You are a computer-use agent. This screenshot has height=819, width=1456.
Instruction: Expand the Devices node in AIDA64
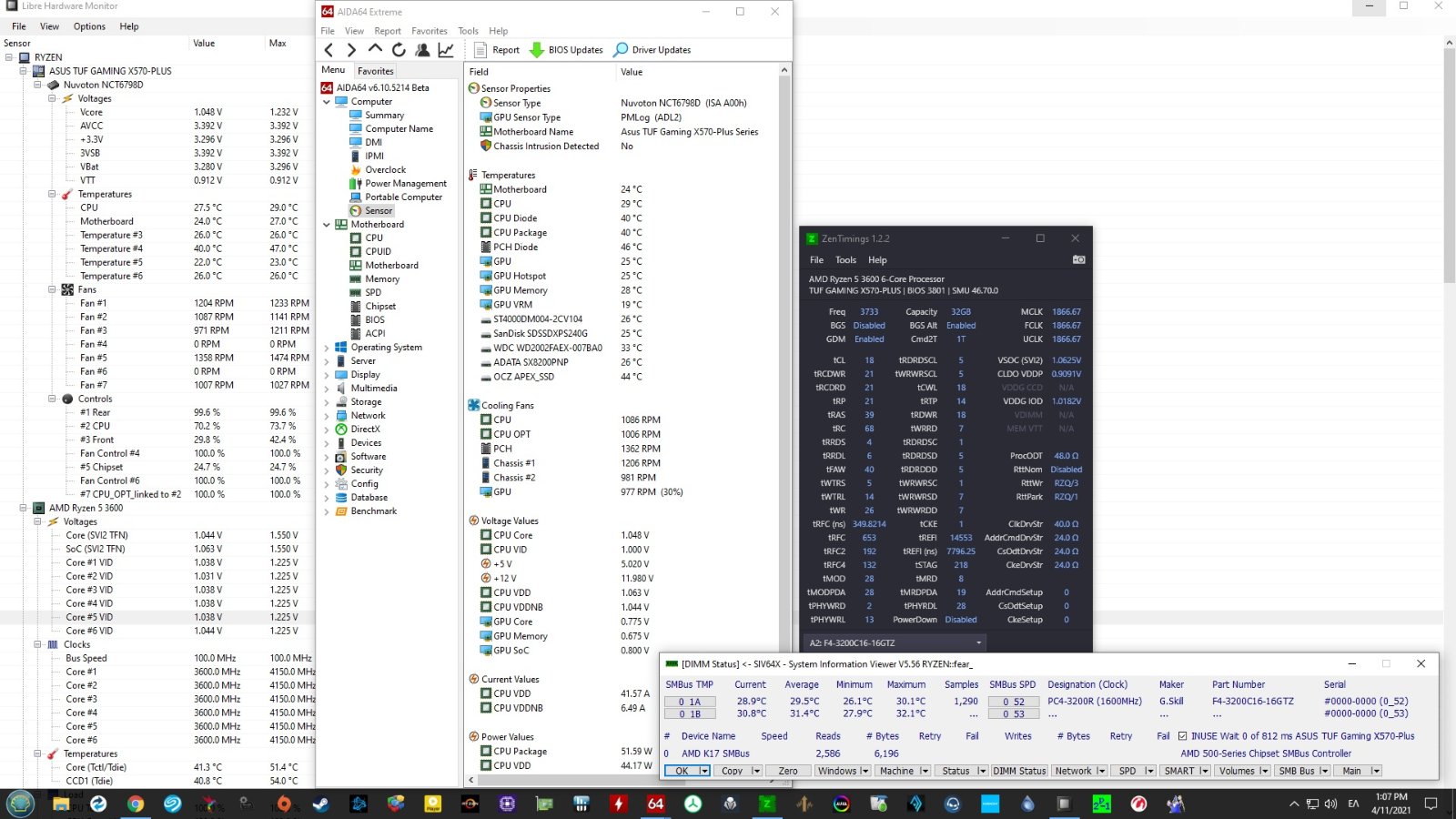click(x=327, y=443)
